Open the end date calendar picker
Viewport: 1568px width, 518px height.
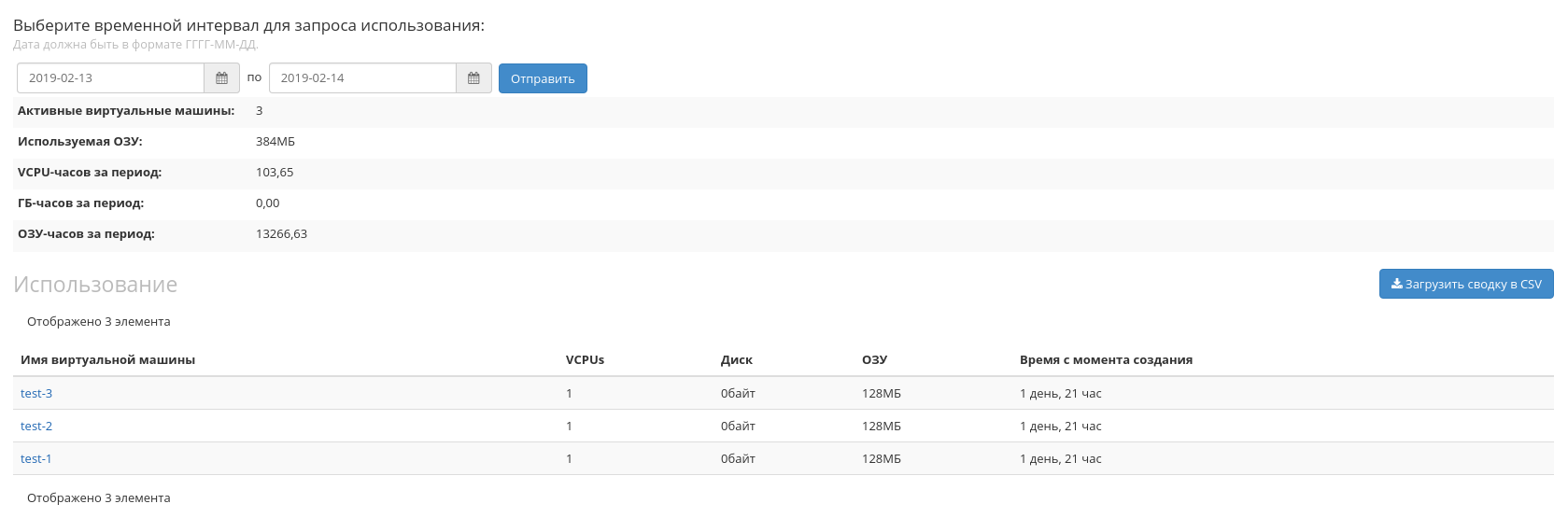(x=473, y=78)
